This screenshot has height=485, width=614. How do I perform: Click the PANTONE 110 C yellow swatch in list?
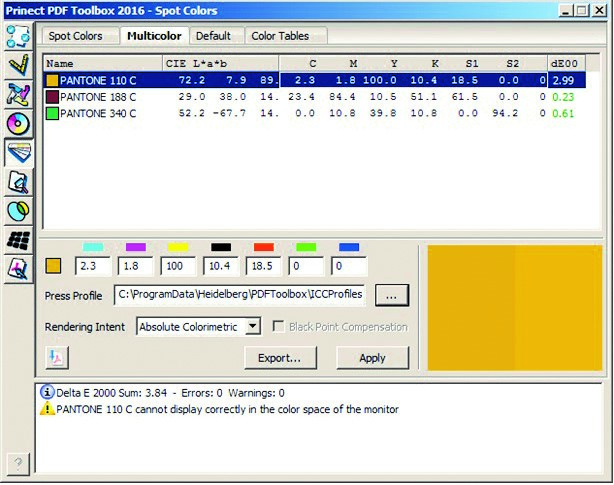(x=52, y=81)
